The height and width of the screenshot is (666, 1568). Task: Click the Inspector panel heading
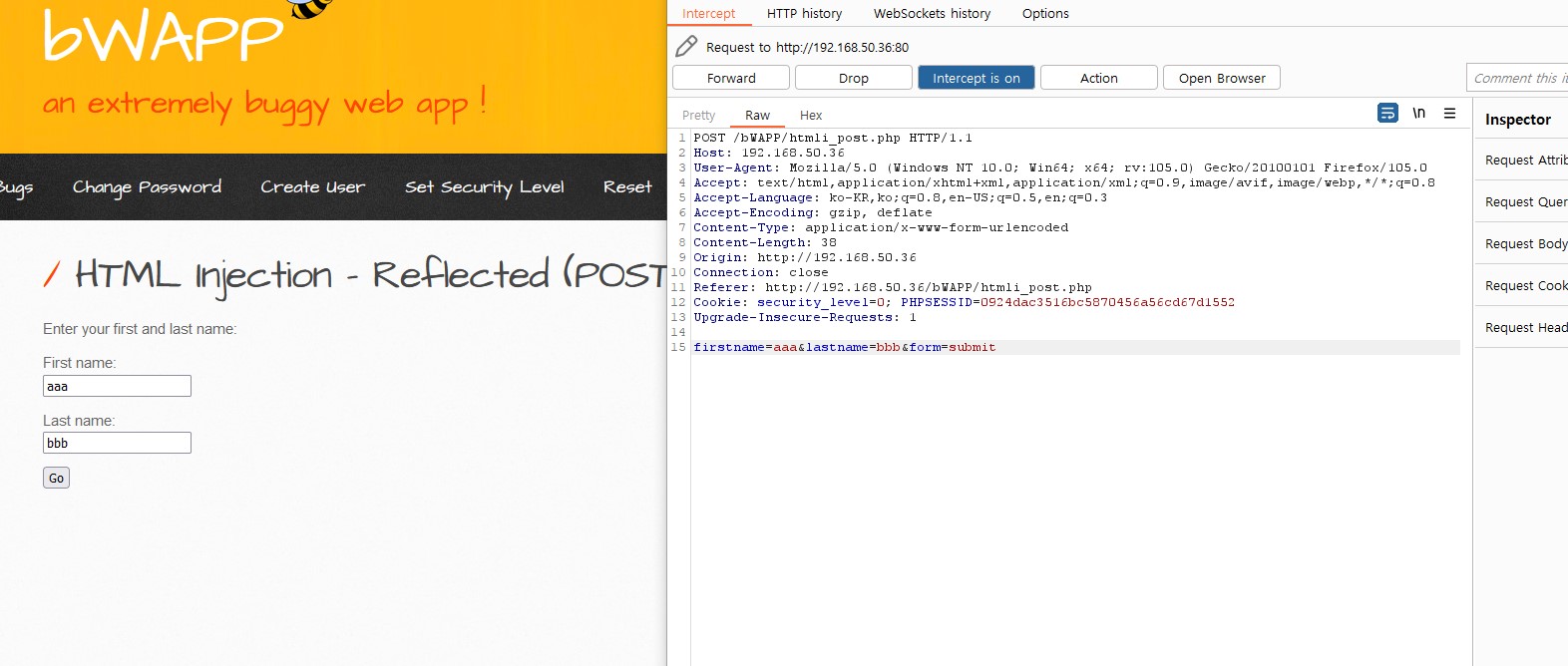(1517, 120)
